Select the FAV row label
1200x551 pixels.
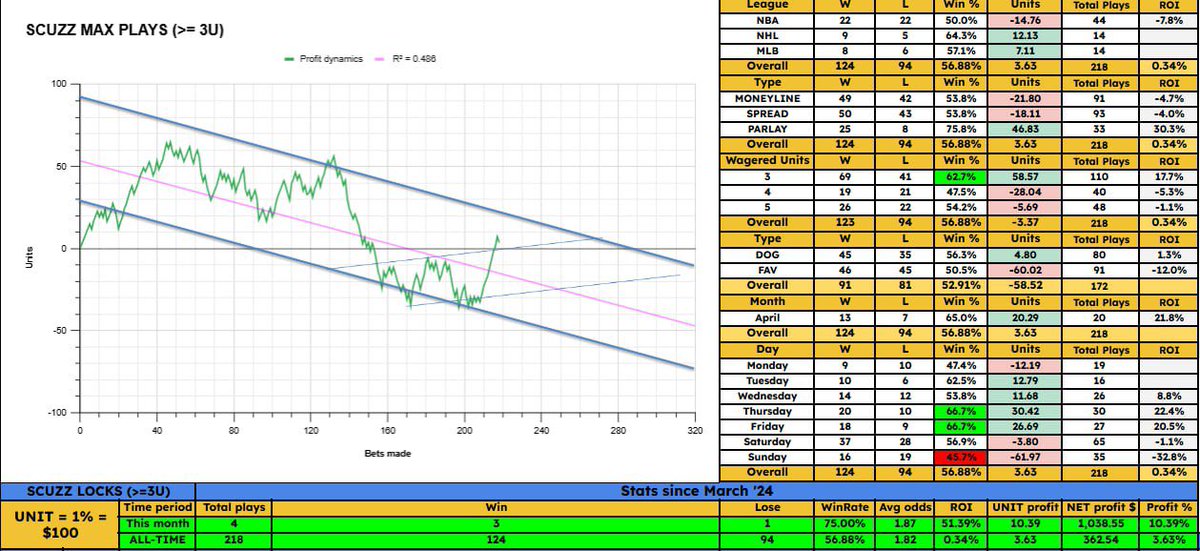(768, 271)
